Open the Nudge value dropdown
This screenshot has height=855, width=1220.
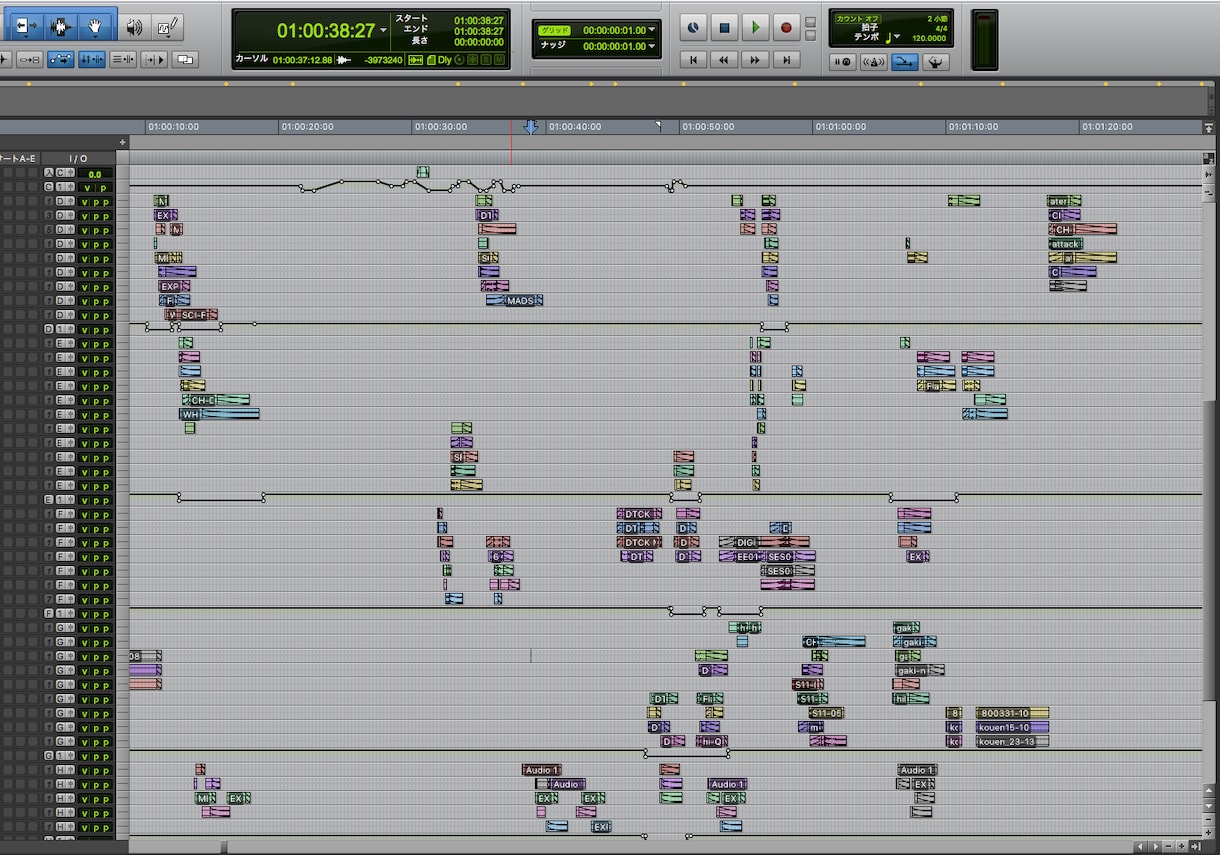[x=652, y=46]
